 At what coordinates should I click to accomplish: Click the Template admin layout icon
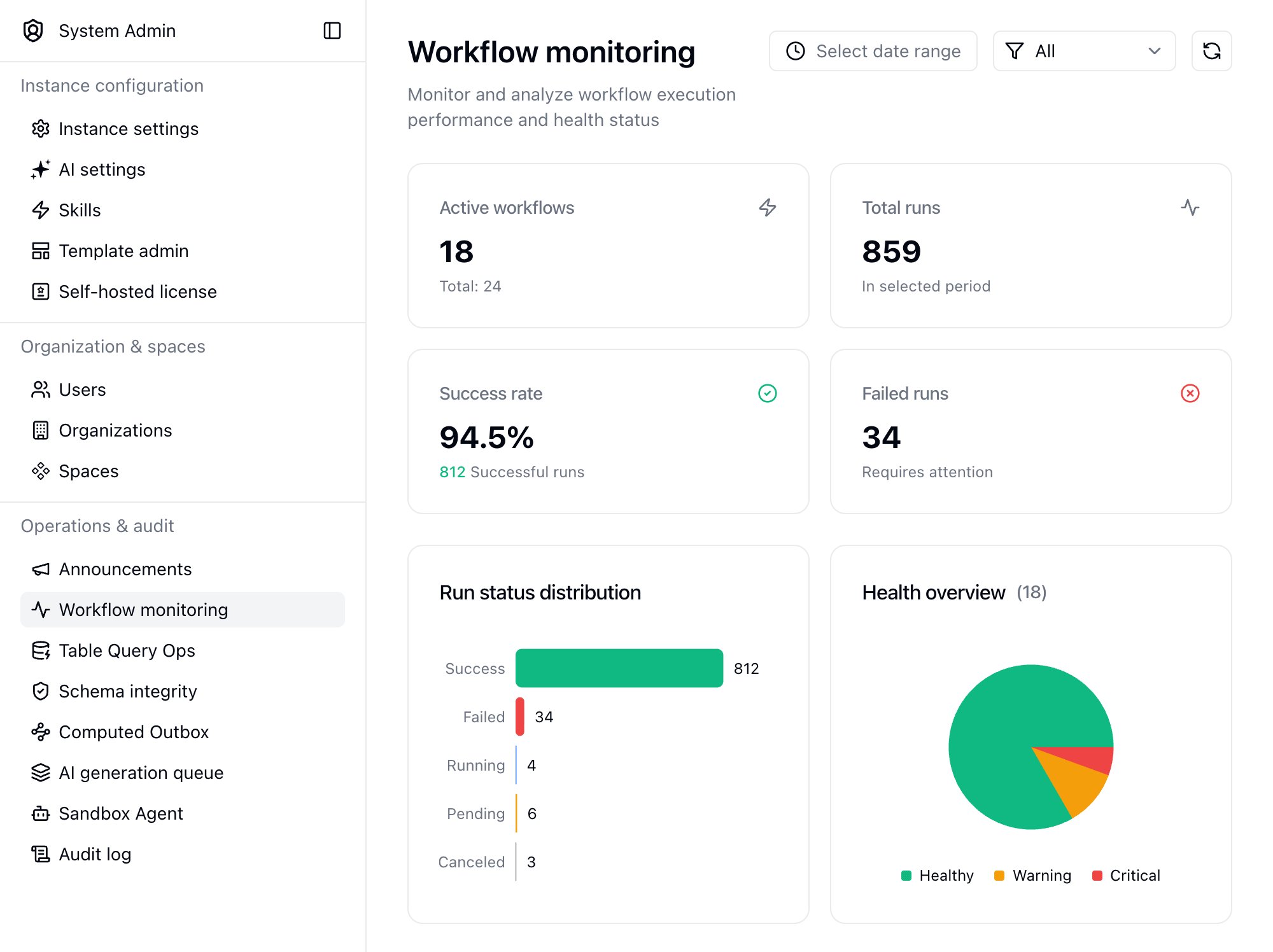(x=41, y=251)
